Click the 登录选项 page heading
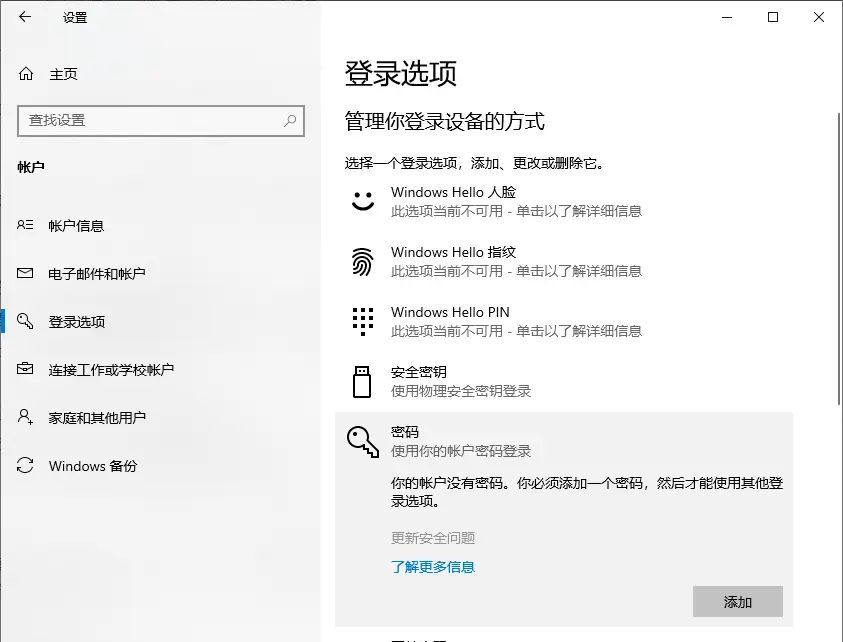Image resolution: width=843 pixels, height=642 pixels. pyautogui.click(x=401, y=74)
